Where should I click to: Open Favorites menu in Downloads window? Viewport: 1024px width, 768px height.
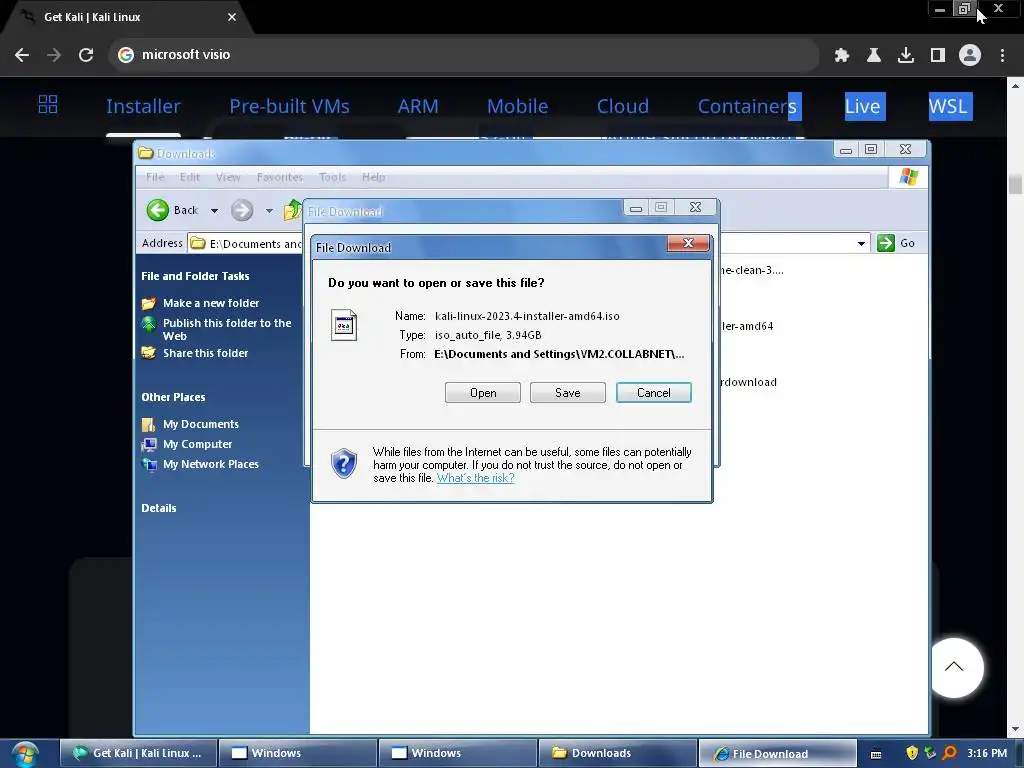[280, 177]
